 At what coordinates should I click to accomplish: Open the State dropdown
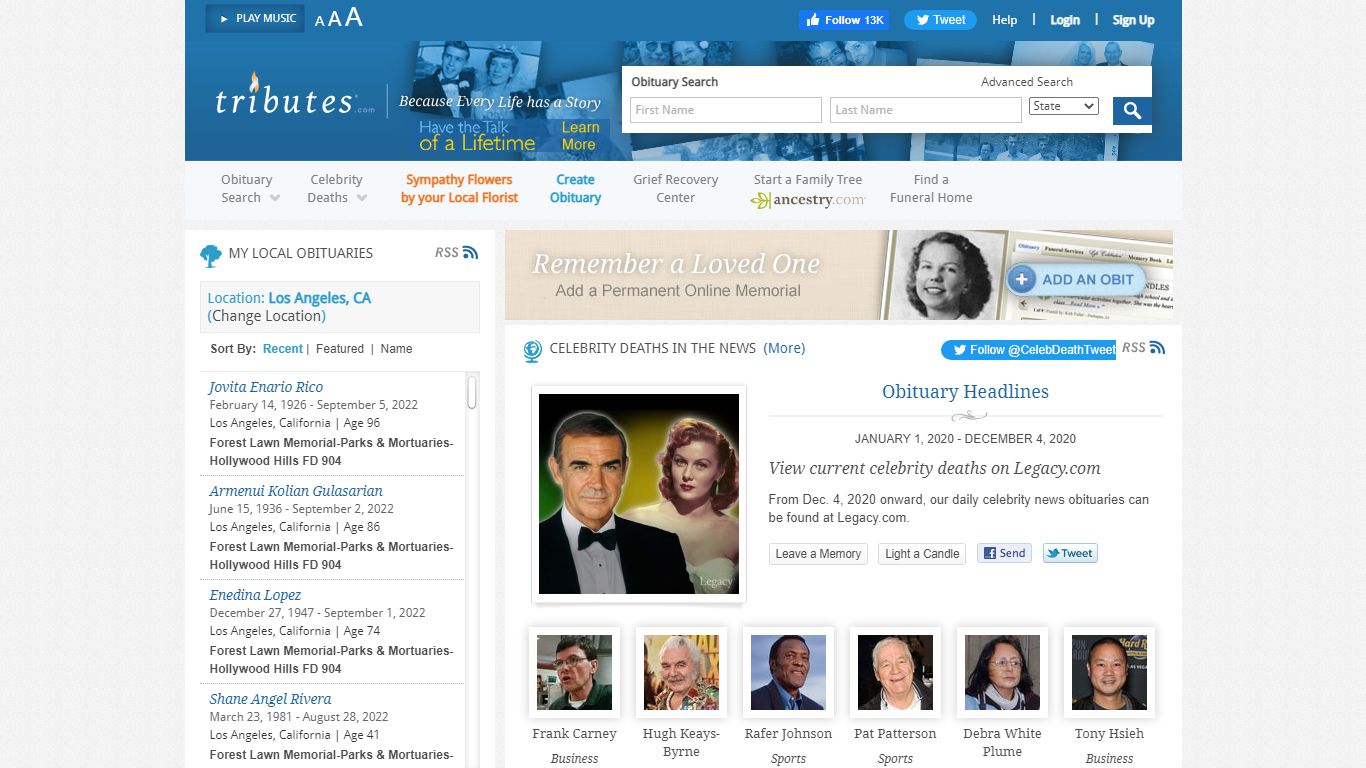click(x=1064, y=106)
